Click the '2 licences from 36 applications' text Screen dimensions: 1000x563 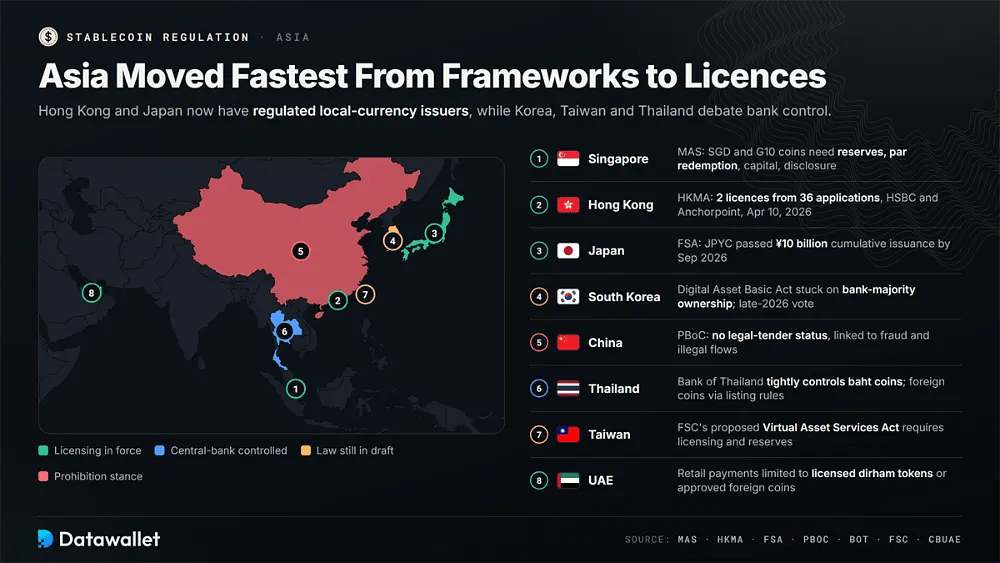[798, 198]
